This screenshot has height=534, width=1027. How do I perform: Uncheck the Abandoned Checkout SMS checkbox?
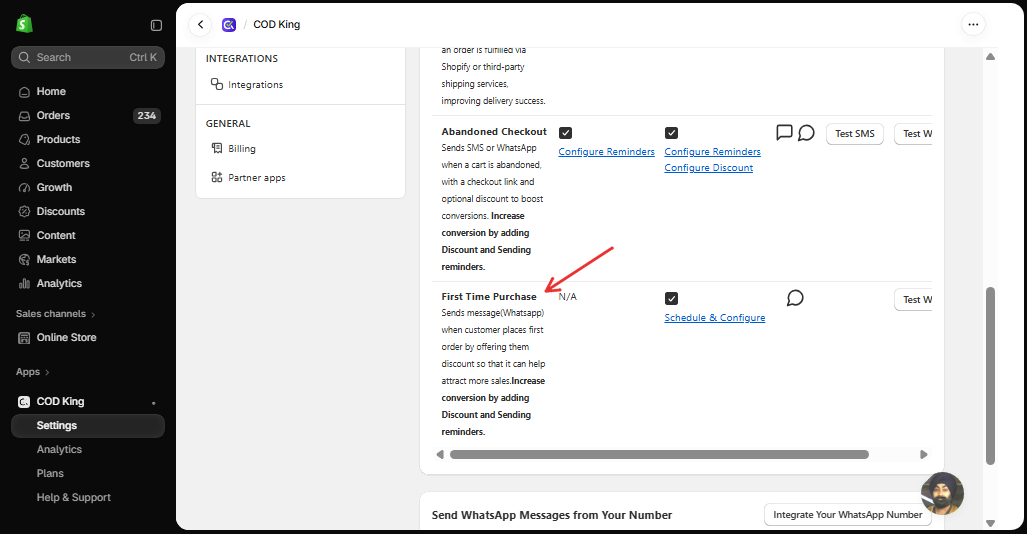pos(565,133)
